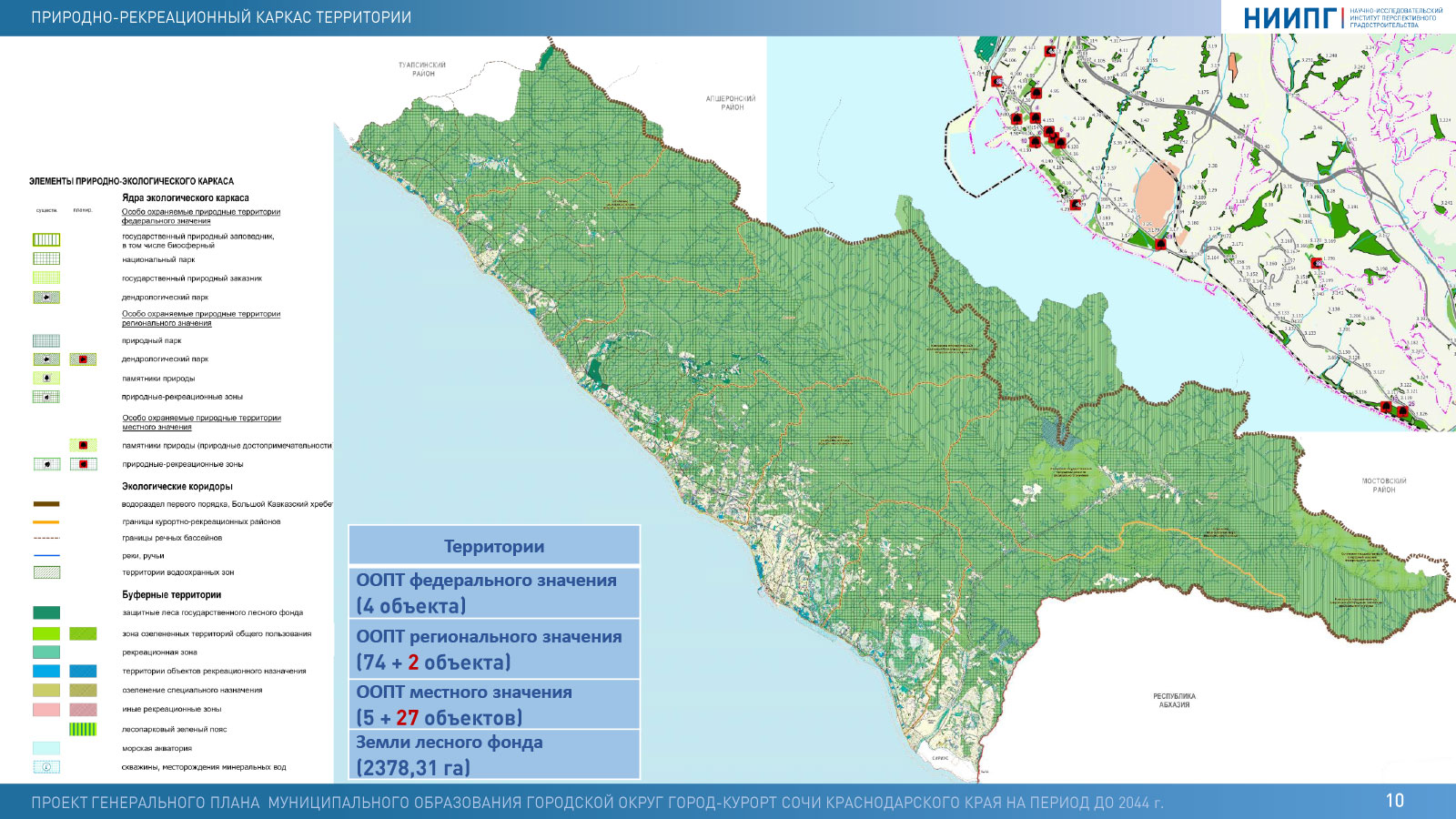The image size is (1456, 819).
Task: Select the federal dendrological park legend symbol
Action: pyautogui.click(x=46, y=298)
